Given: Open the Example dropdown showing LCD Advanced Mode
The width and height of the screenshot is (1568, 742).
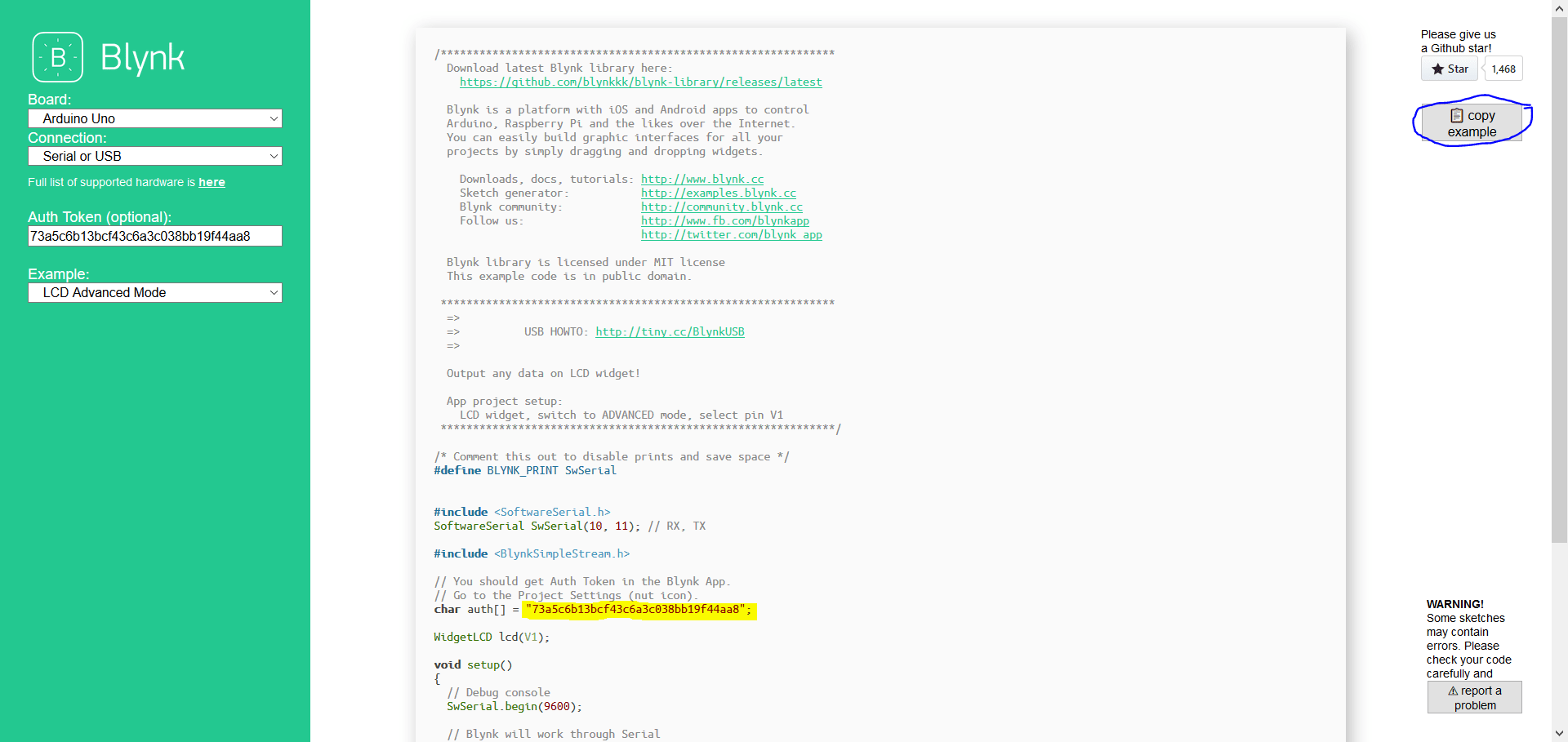Looking at the screenshot, I should coord(155,292).
